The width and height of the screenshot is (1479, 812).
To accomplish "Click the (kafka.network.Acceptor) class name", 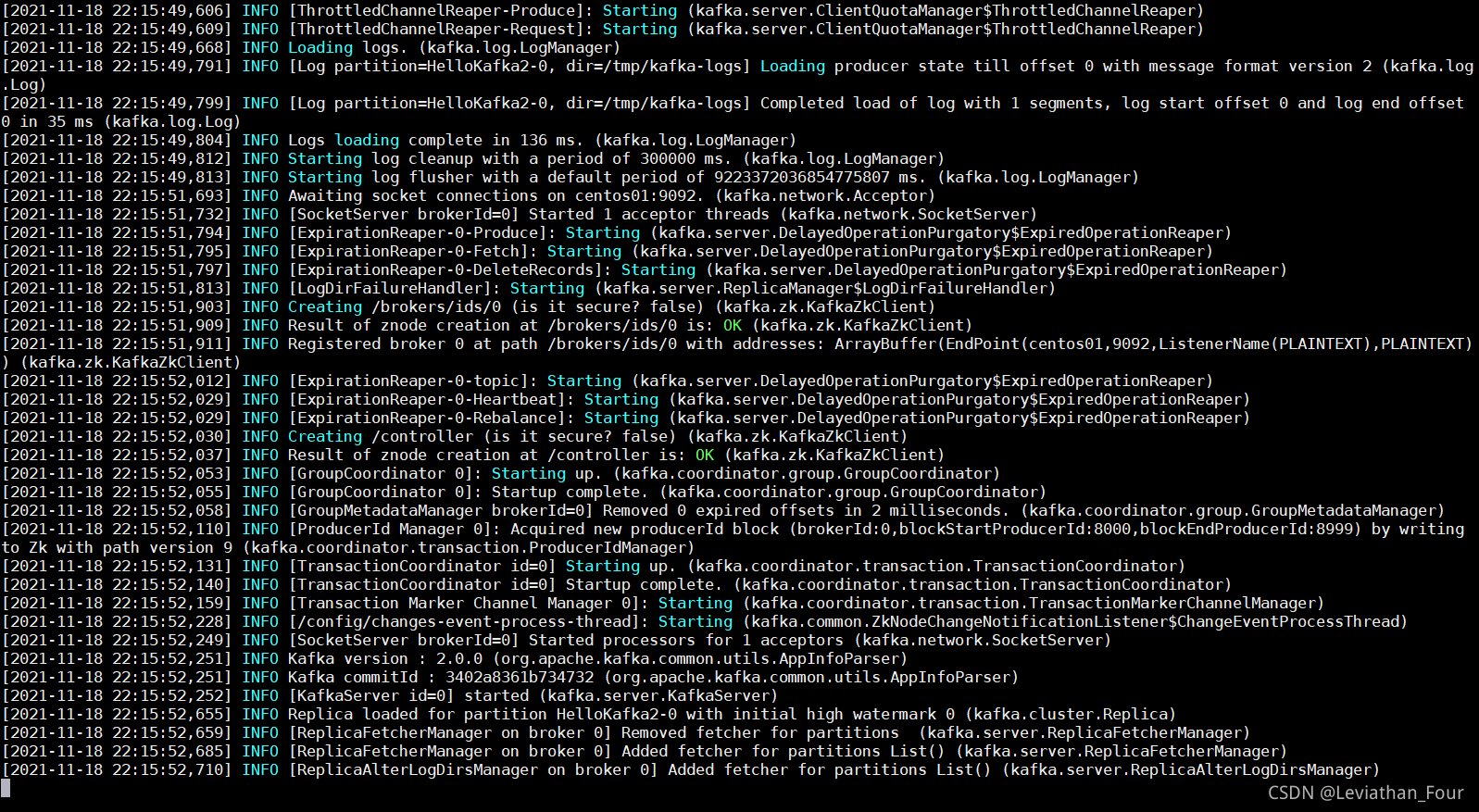I will (x=825, y=196).
